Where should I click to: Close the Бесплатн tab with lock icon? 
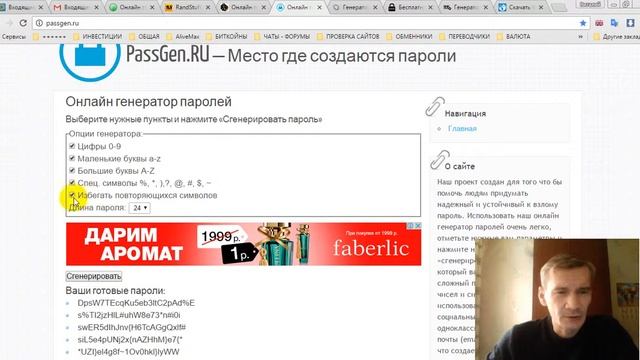pos(430,7)
